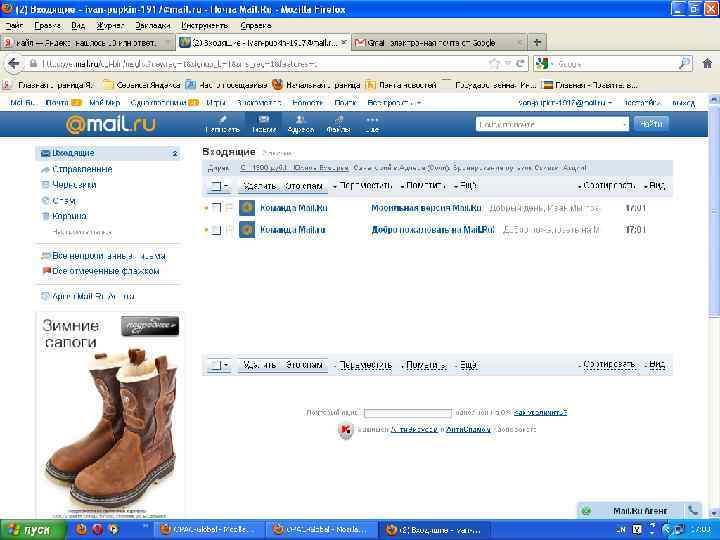Click the search magnifier in Google box
The image size is (720, 540).
tap(684, 63)
